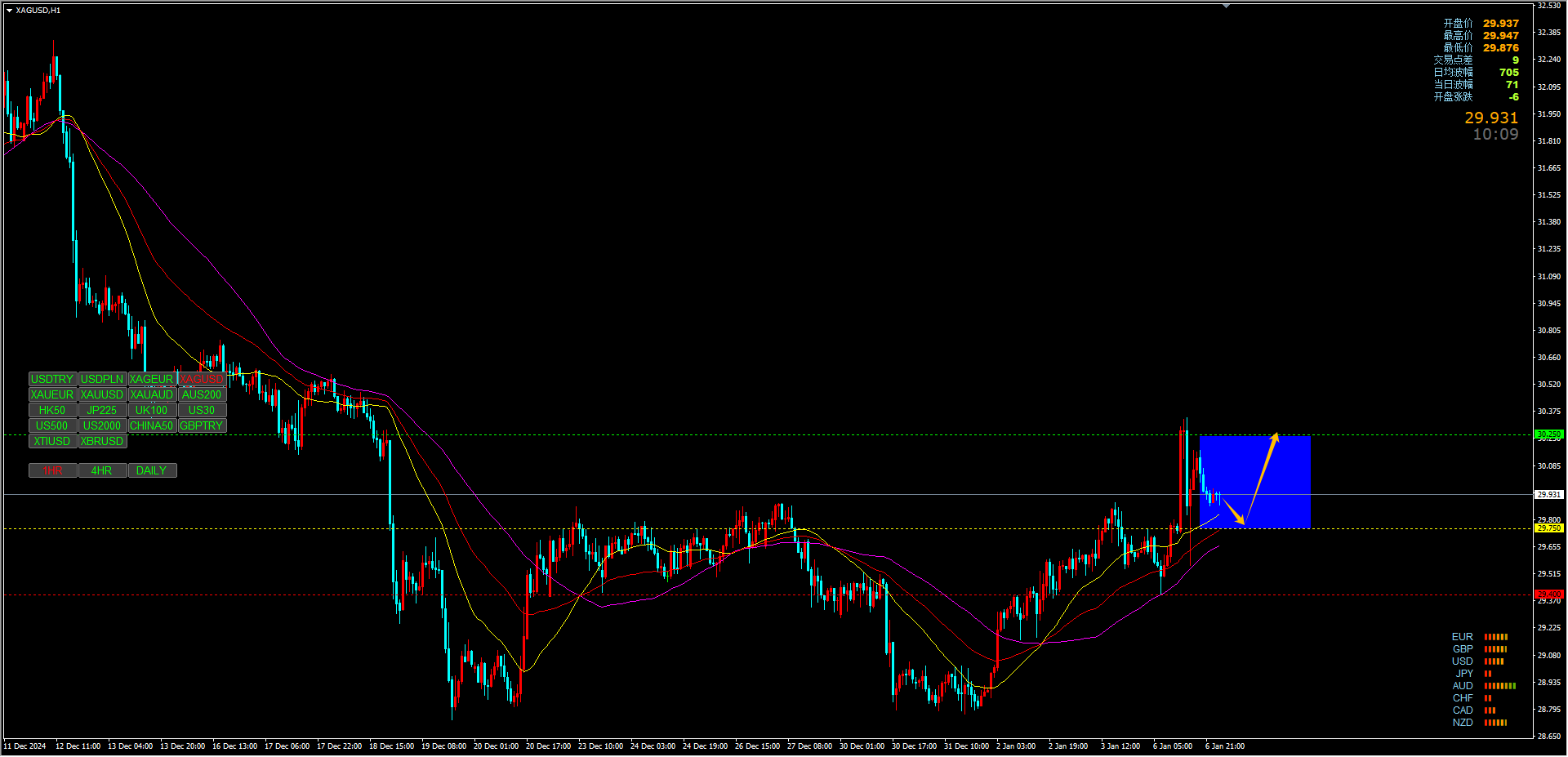Click the 11 Dec 2024 time axis label
The image size is (1568, 757).
point(25,746)
